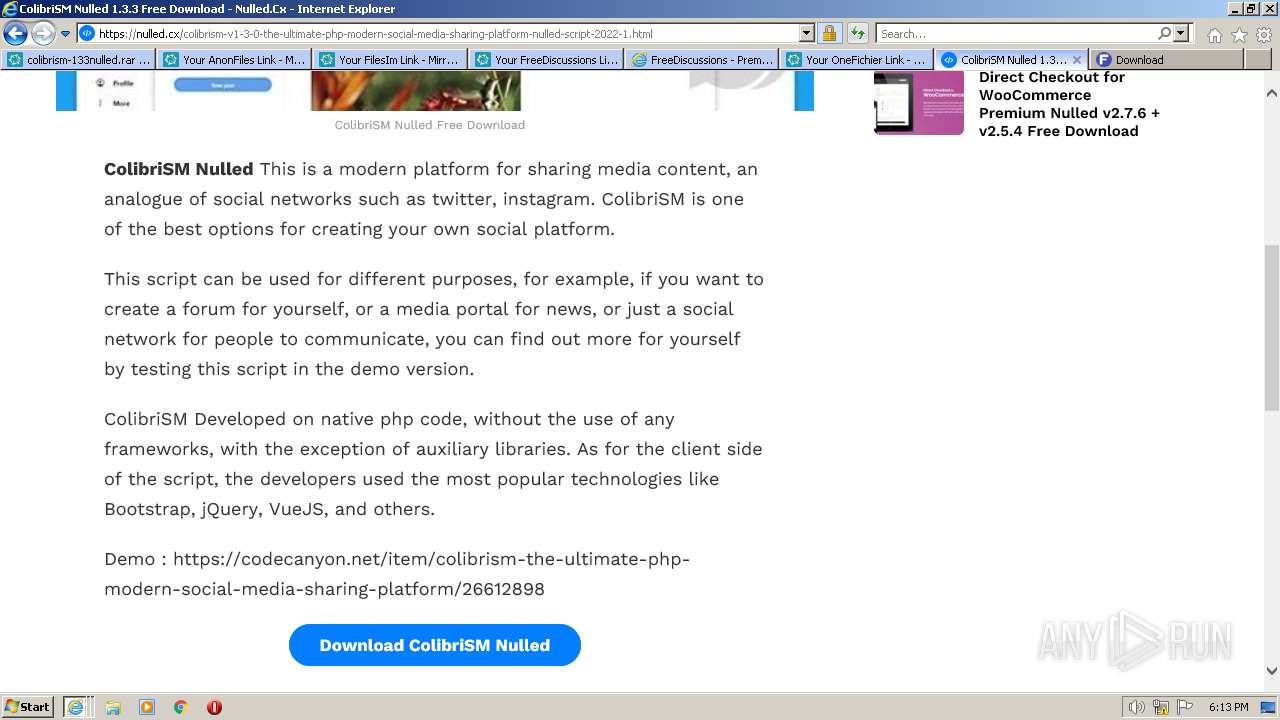The width and height of the screenshot is (1280, 720).
Task: Click the magnifier search icon
Action: (1164, 33)
